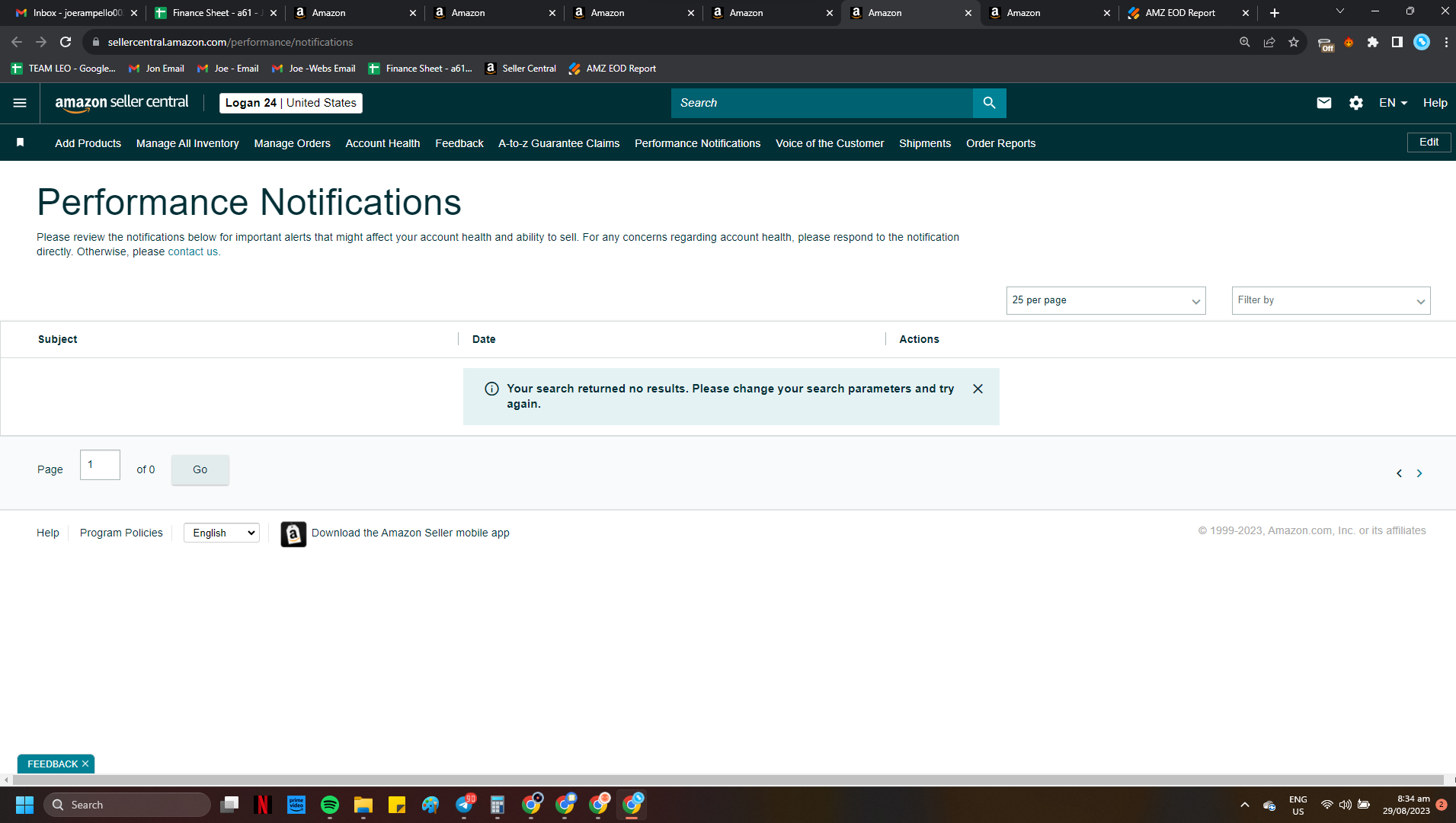Open the Logan 24 United States account switcher
The height and width of the screenshot is (823, 1456).
[x=290, y=103]
